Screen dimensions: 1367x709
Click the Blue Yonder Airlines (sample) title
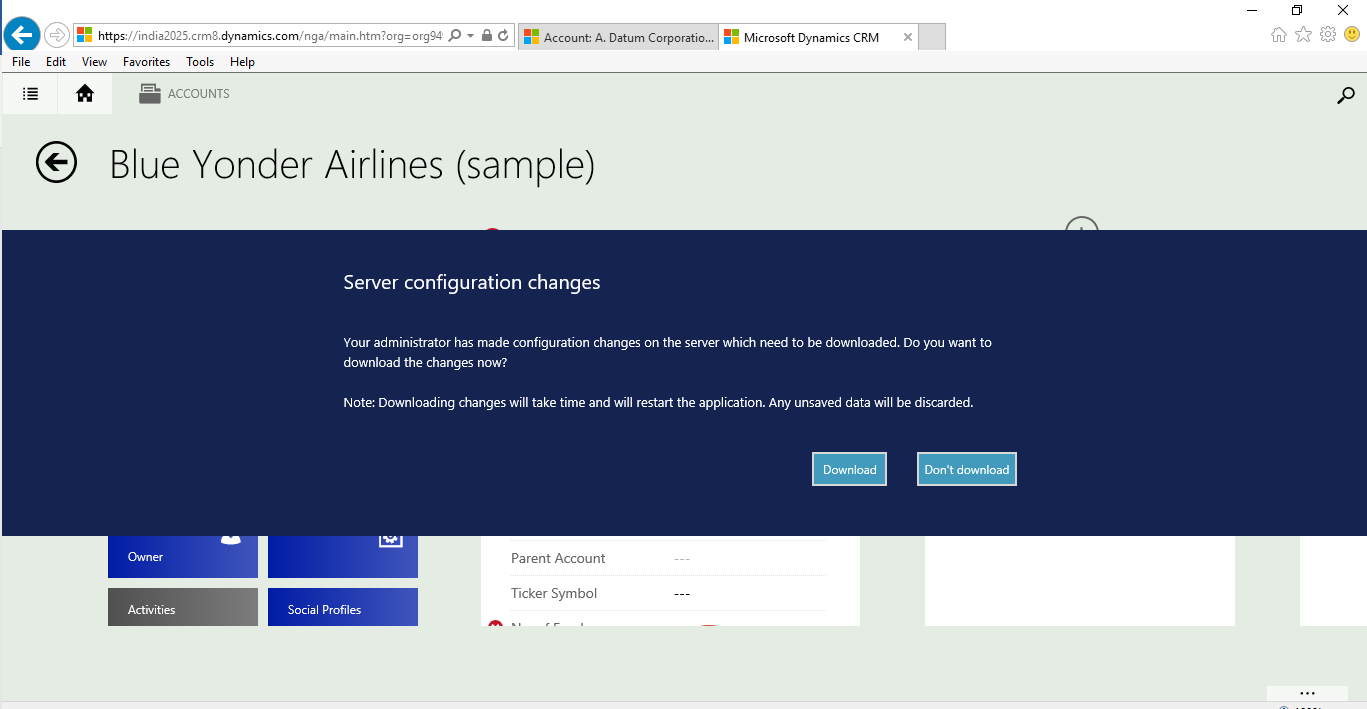(x=352, y=165)
